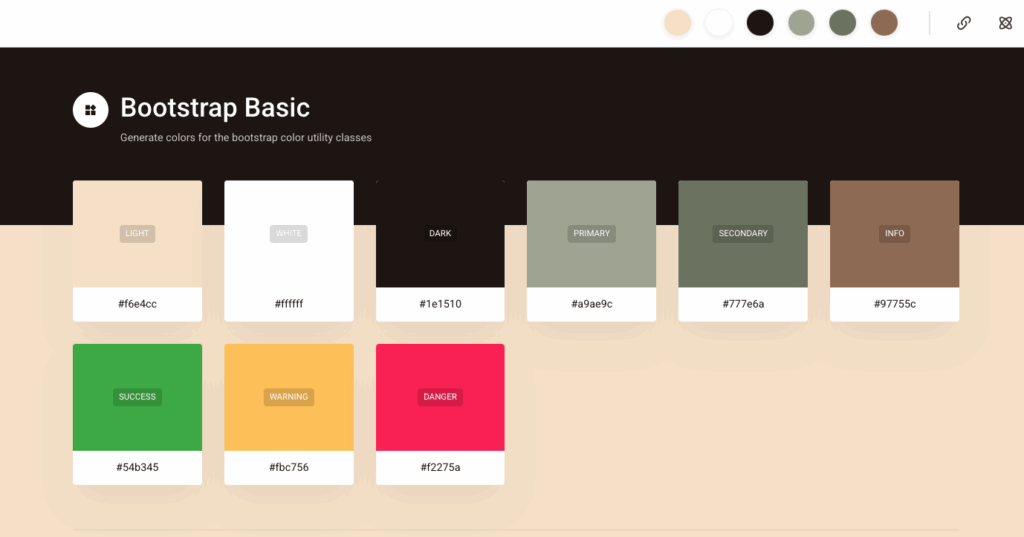Viewport: 1024px width, 537px height.
Task: Select the olive green circle swatch in the top bar
Action: (x=842, y=23)
